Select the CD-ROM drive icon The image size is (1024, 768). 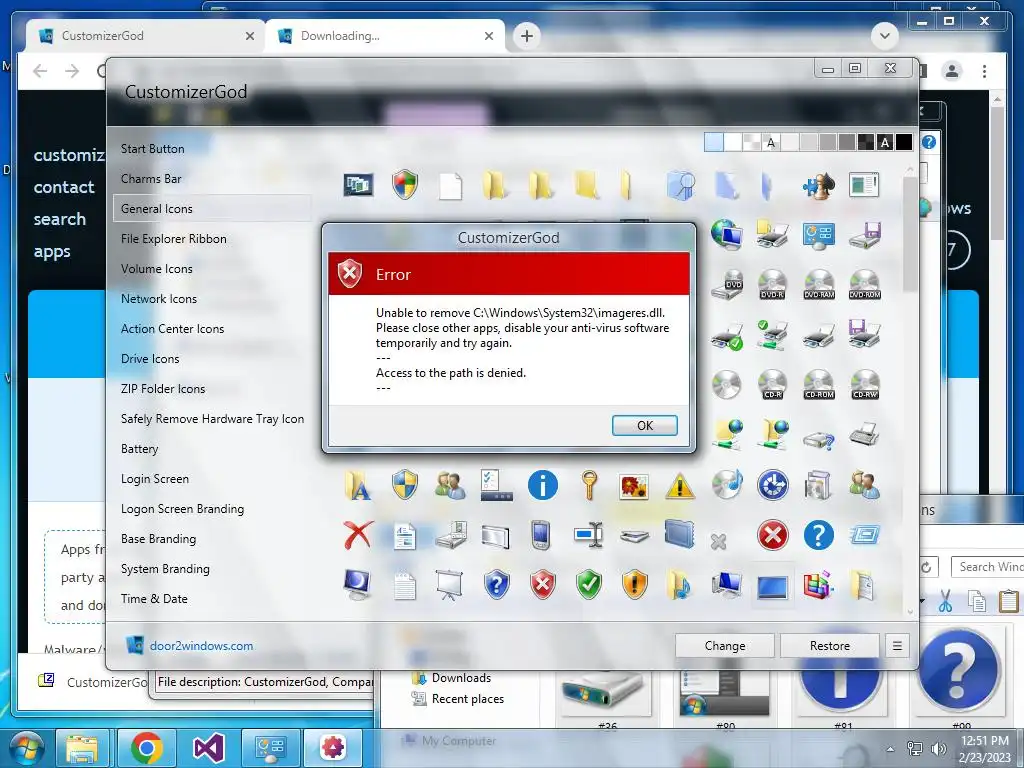(819, 384)
